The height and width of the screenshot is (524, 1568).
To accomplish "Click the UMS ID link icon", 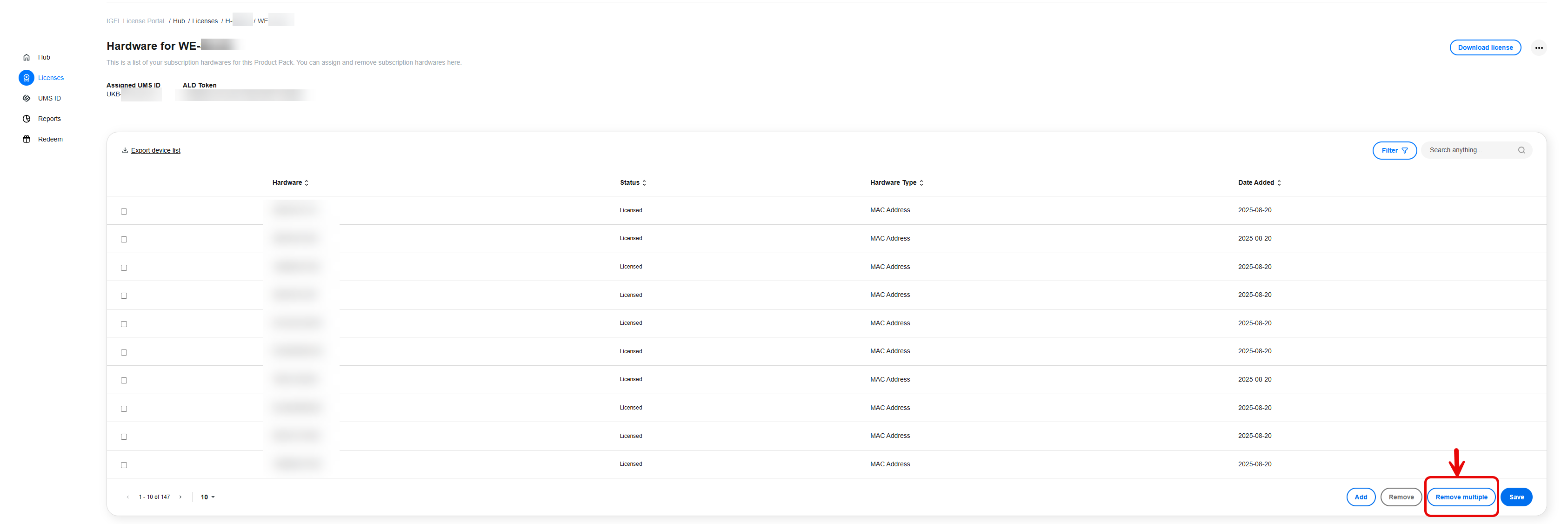I will point(26,98).
